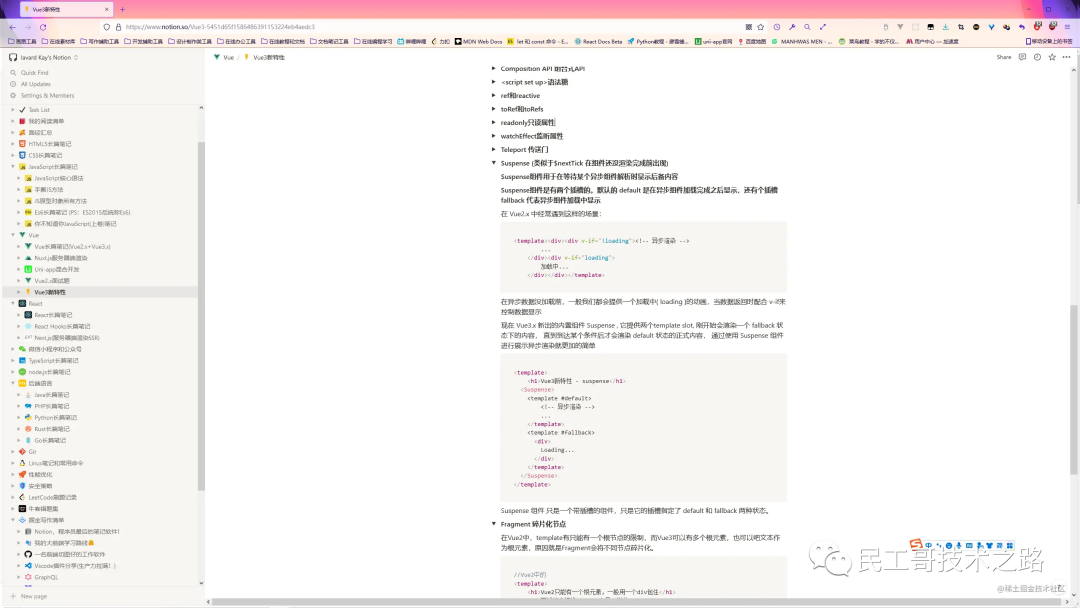1080x608 pixels.
Task: Collapse the Vue section in the sidebar
Action: (14, 235)
